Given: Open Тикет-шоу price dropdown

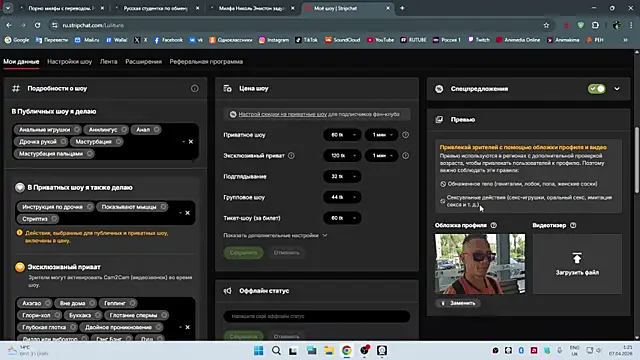Looking at the screenshot, I should (342, 218).
